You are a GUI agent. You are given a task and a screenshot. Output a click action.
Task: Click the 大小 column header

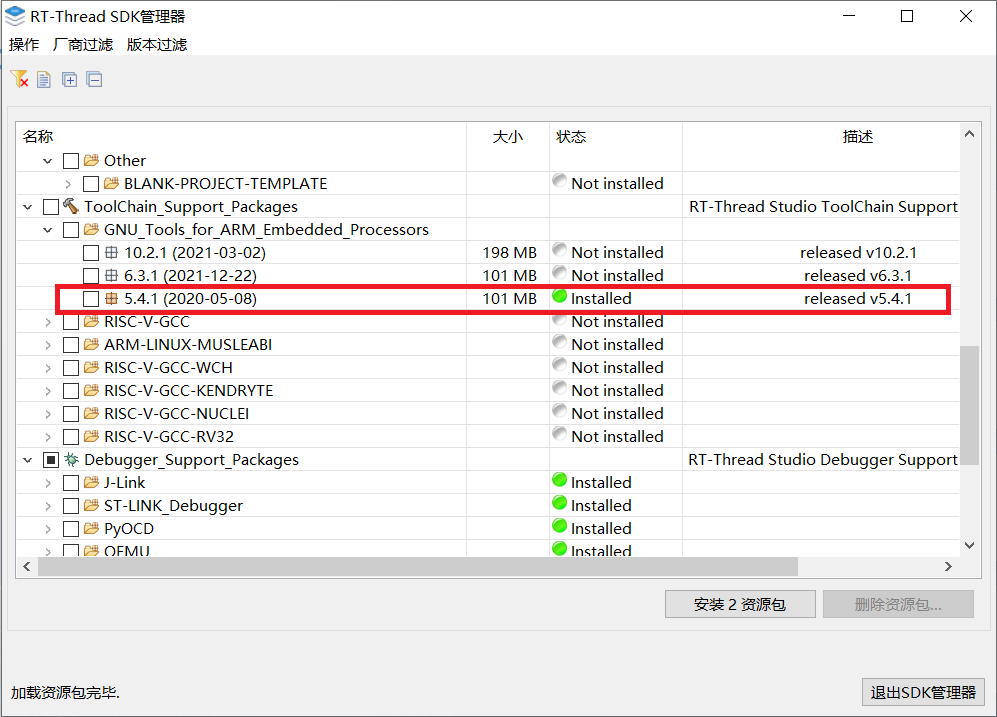(x=508, y=136)
